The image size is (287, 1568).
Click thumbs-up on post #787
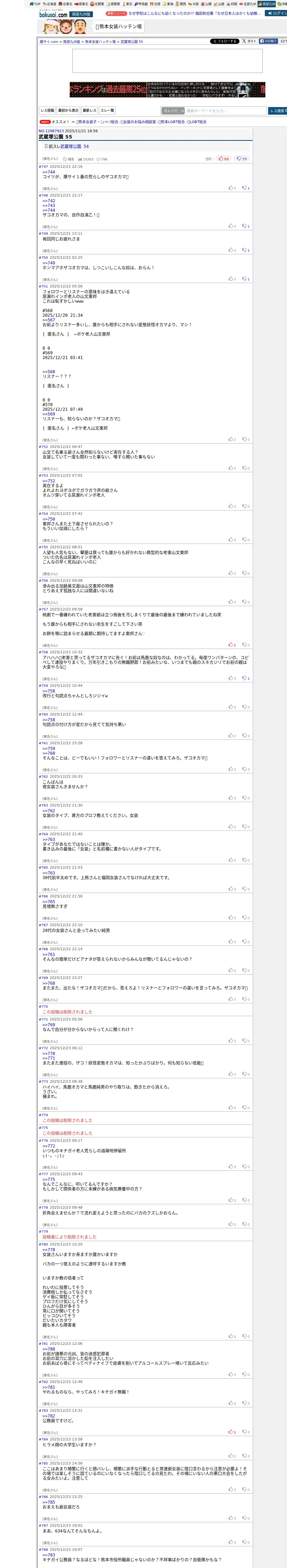click(231, 1542)
